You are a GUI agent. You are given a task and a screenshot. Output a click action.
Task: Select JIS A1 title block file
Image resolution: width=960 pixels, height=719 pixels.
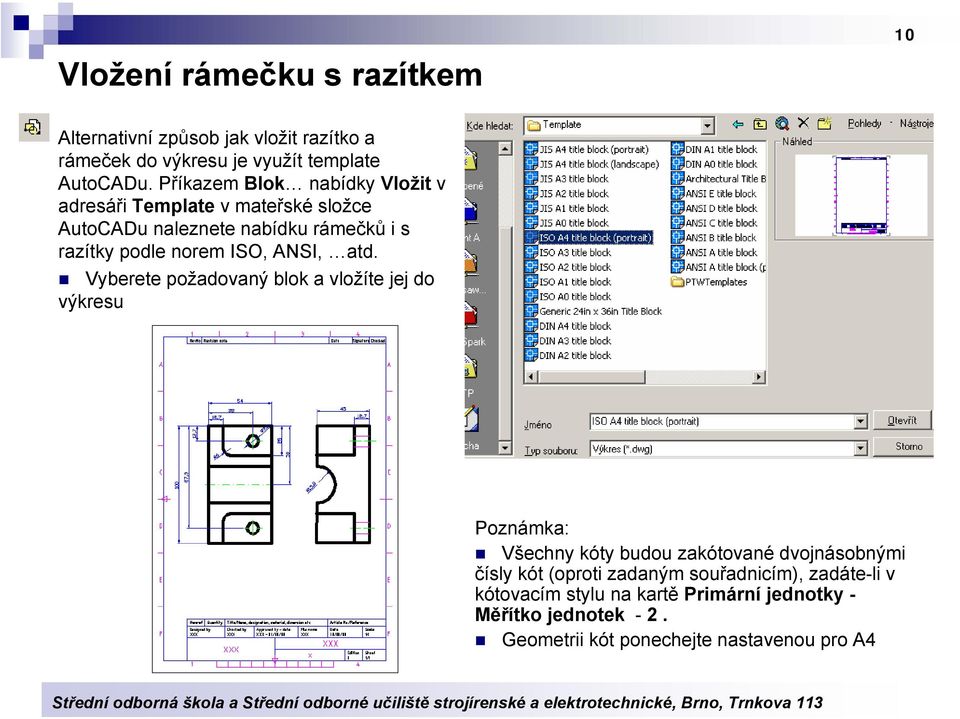tap(567, 208)
